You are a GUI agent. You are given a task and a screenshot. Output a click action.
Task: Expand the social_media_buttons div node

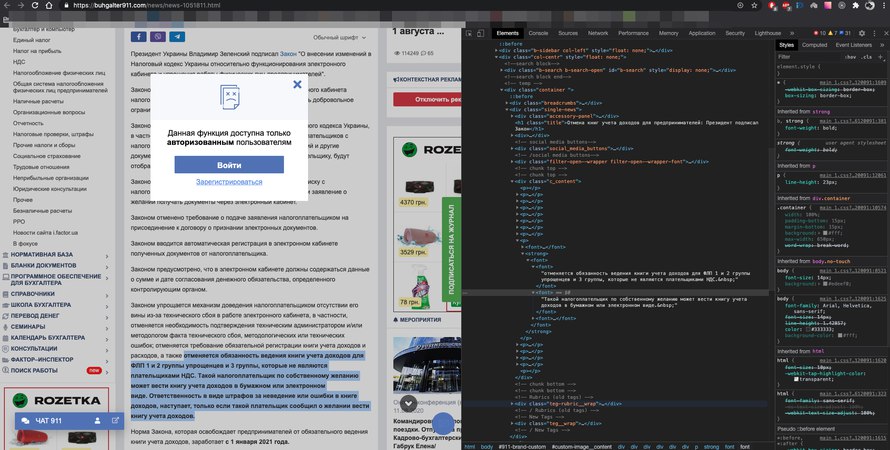(x=512, y=149)
